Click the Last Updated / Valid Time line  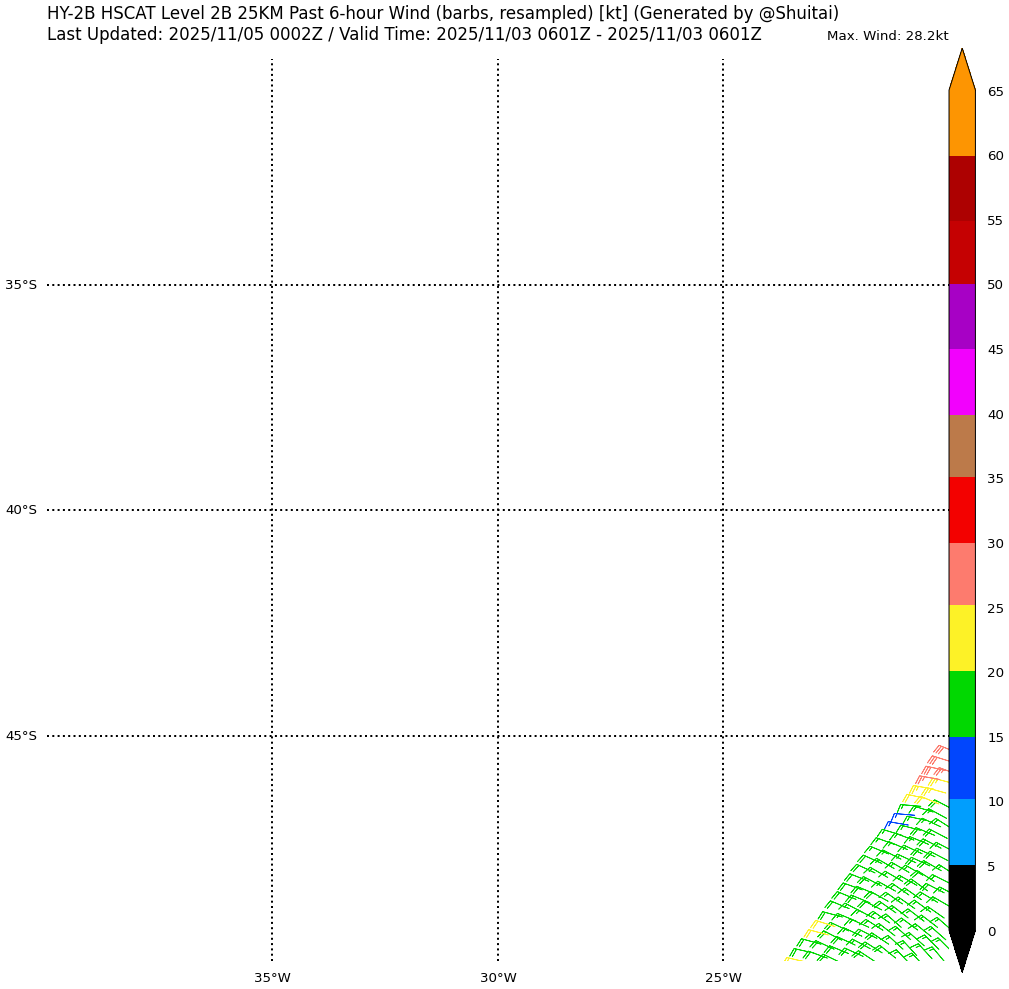[404, 35]
